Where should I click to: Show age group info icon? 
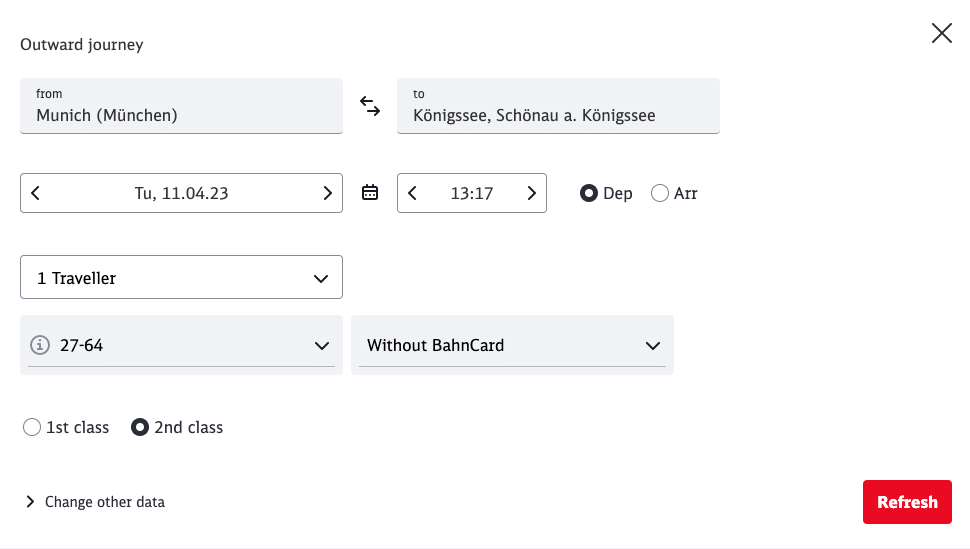tap(40, 345)
